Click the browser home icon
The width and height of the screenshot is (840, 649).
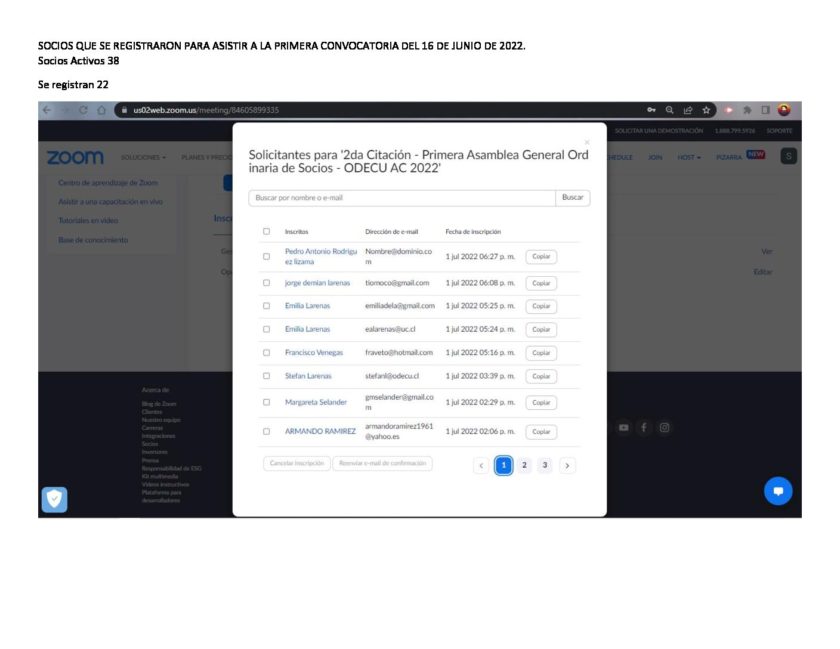[102, 110]
